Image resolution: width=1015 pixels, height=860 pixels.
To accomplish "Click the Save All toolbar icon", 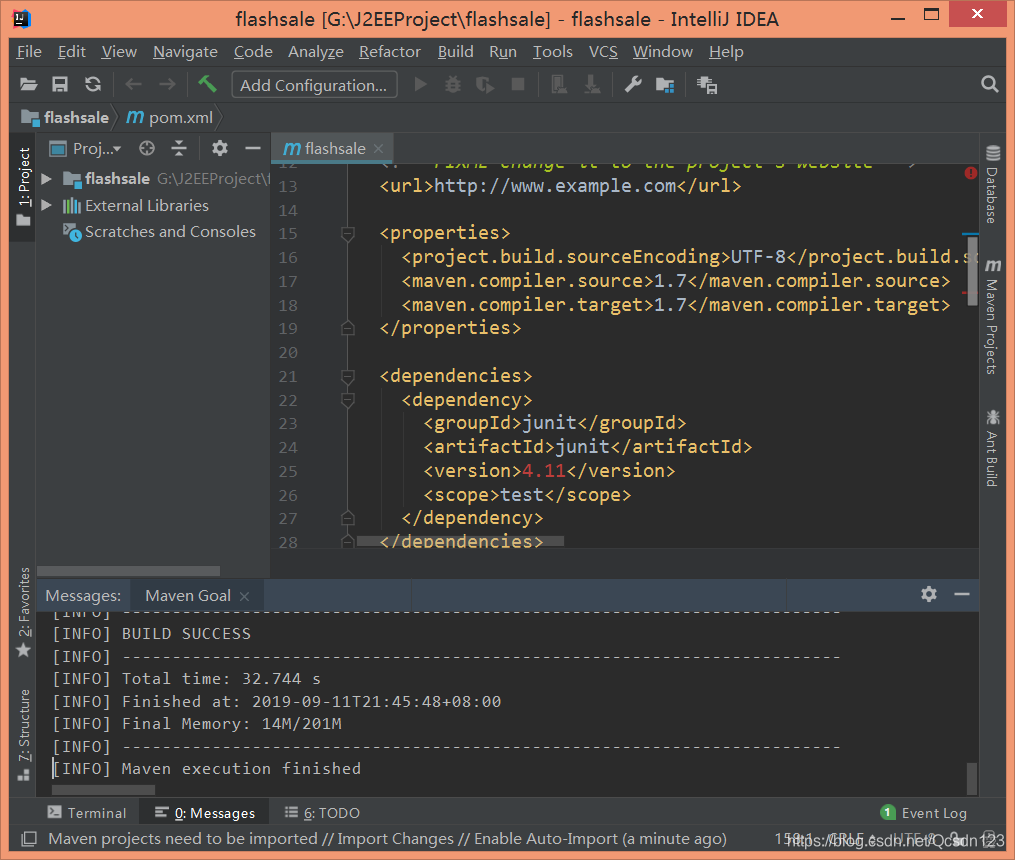I will click(x=60, y=85).
